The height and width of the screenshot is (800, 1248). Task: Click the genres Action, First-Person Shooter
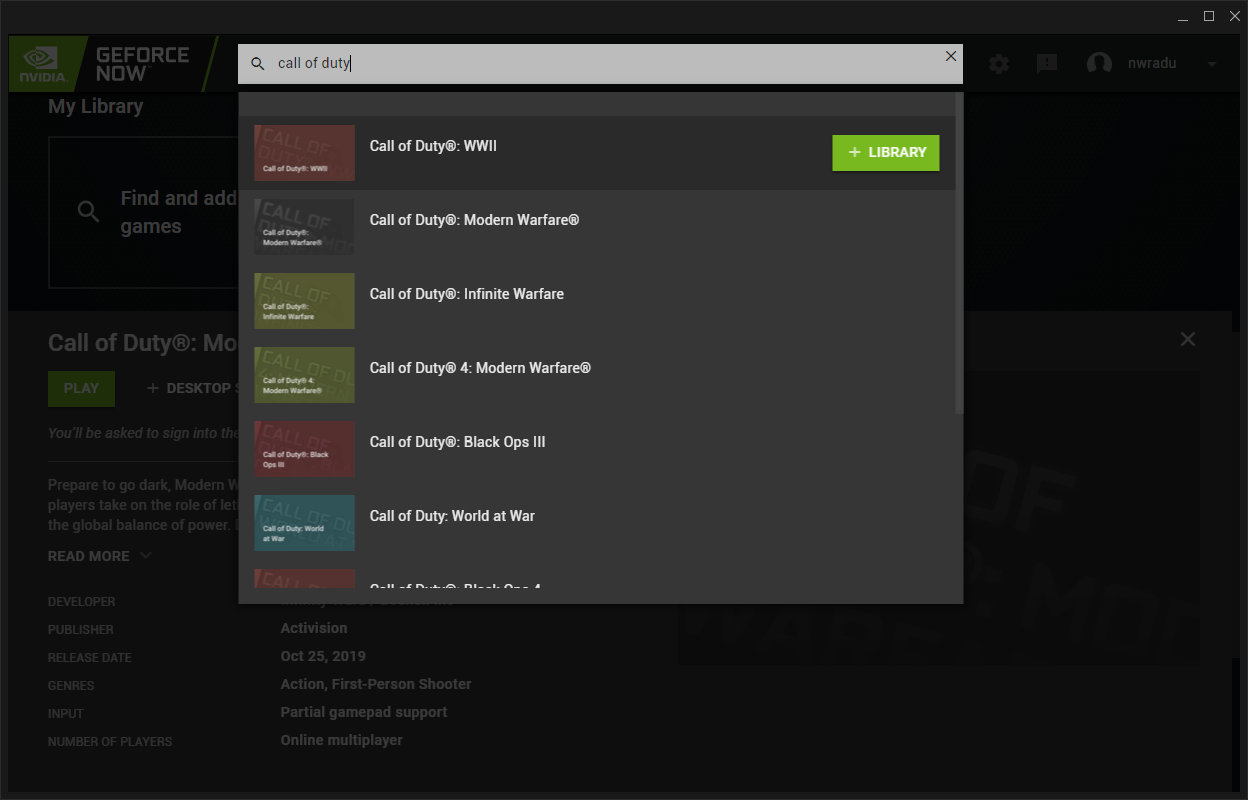pos(376,684)
